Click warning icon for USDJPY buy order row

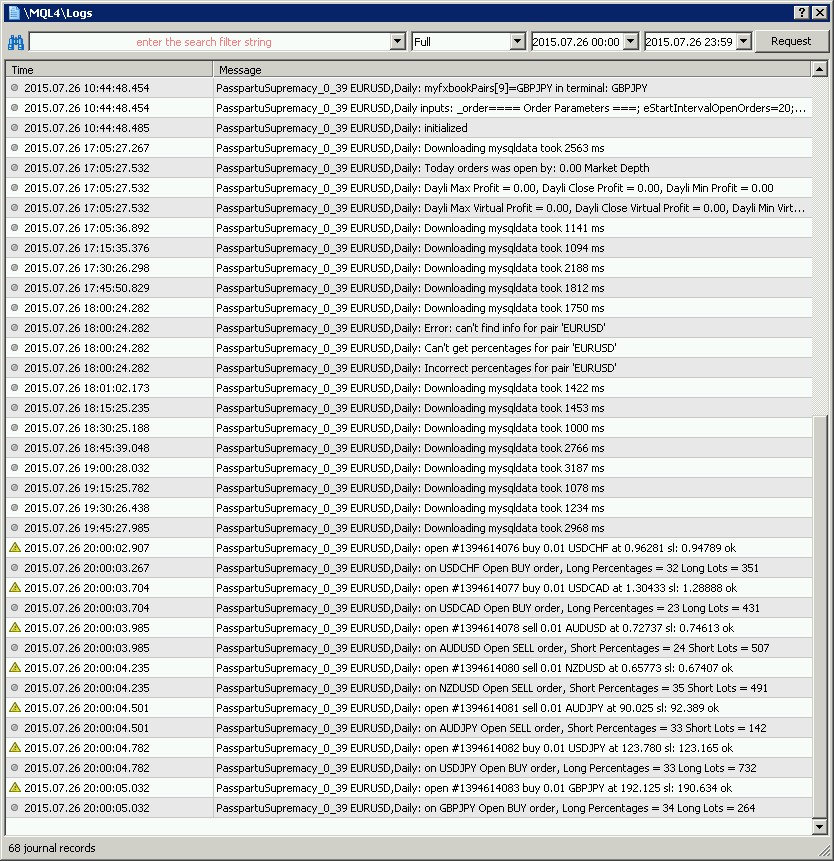[x=15, y=748]
